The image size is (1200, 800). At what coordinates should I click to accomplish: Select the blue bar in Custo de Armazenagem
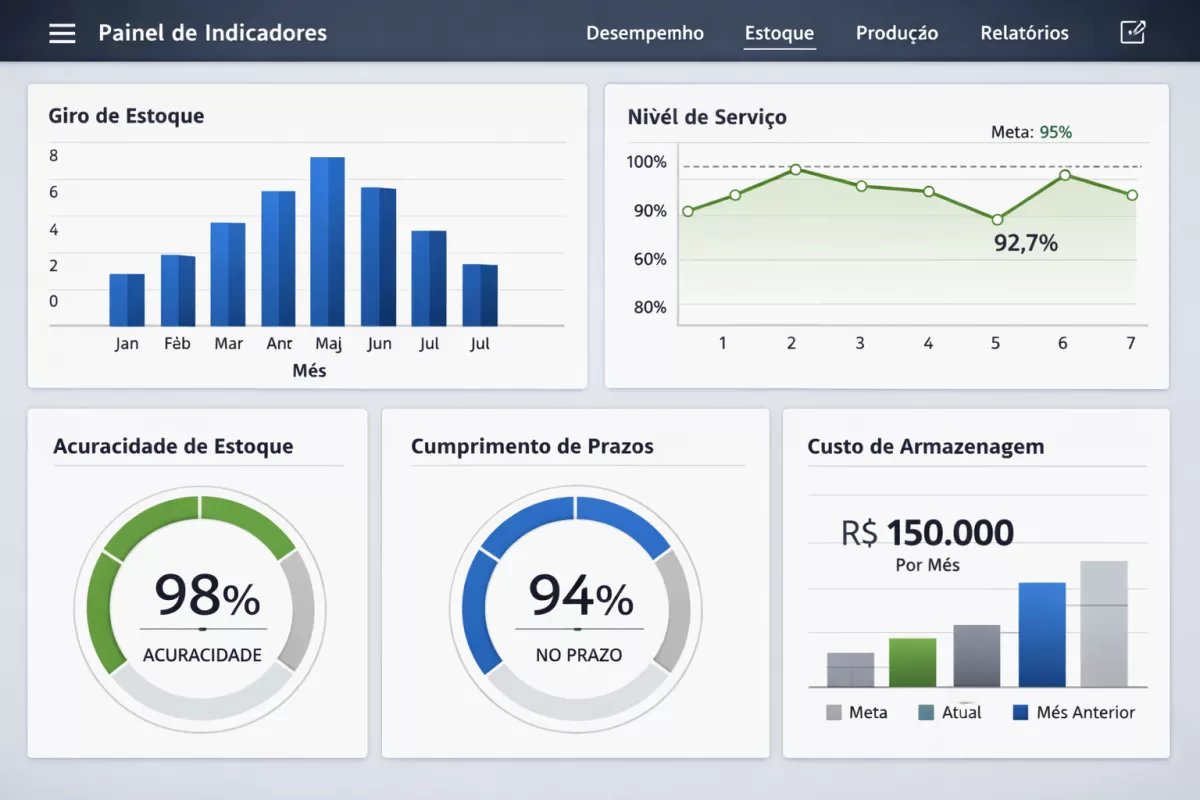[x=1042, y=634]
